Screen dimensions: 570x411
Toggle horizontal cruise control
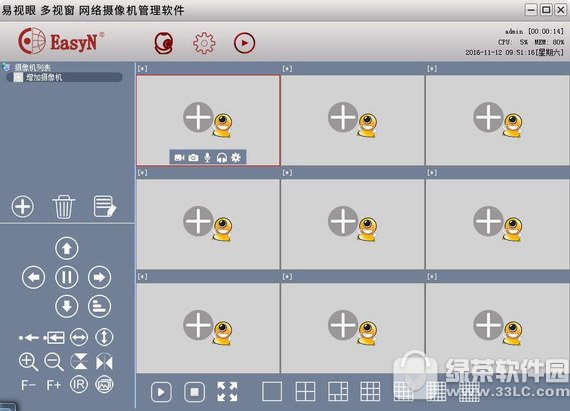(x=79, y=337)
